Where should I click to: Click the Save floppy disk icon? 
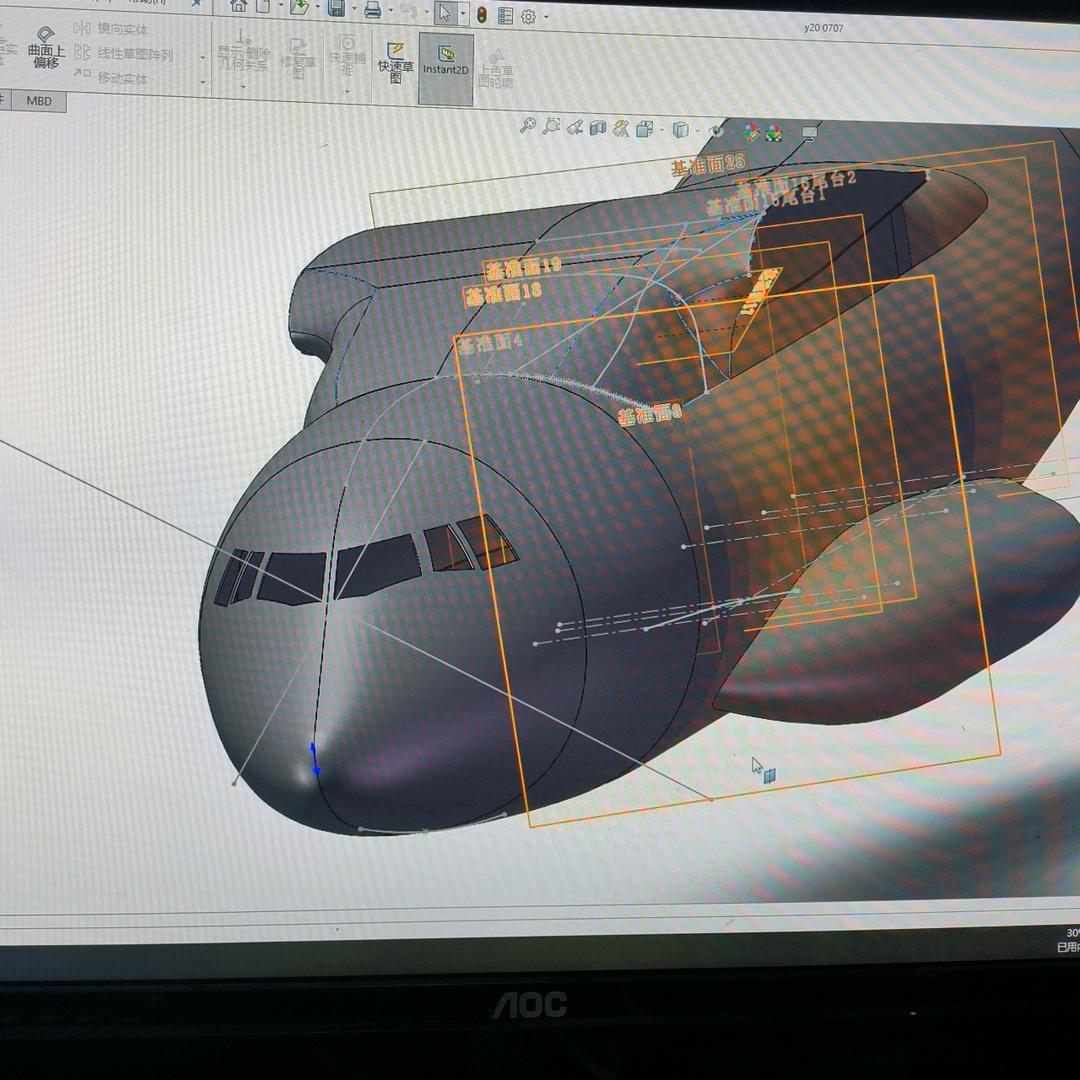pyautogui.click(x=336, y=9)
